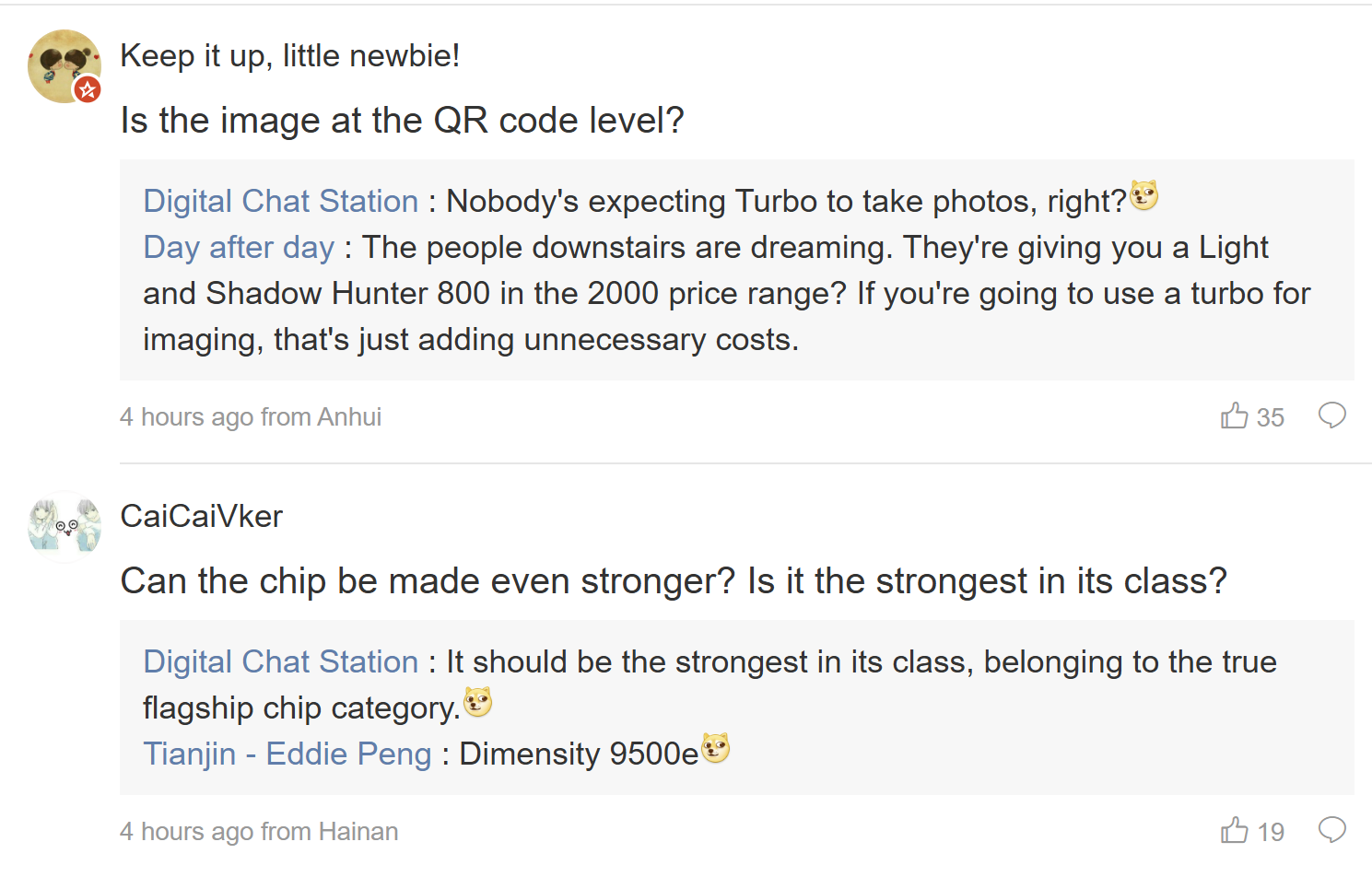The height and width of the screenshot is (877, 1372).
Task: Like the CaiCaiVker comment with 19 likes
Action: coord(1235,831)
